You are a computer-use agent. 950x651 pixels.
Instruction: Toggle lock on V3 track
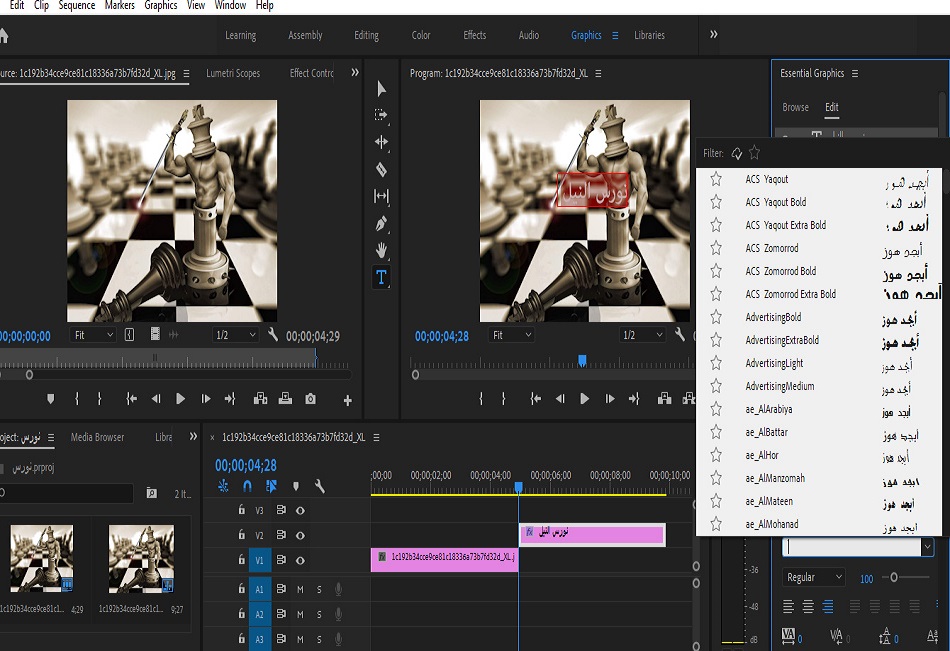[241, 510]
